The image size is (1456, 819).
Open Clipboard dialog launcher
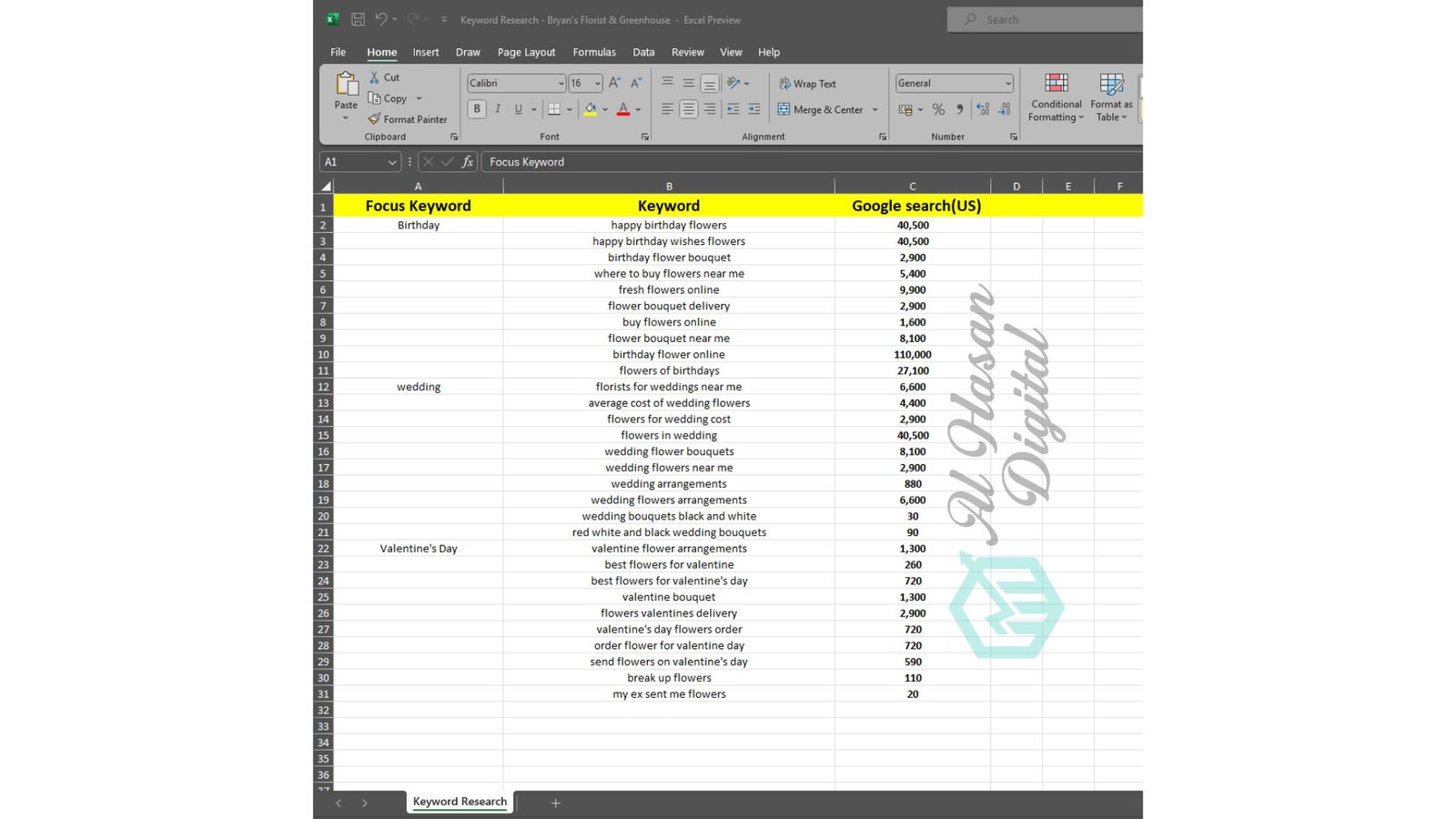[454, 136]
